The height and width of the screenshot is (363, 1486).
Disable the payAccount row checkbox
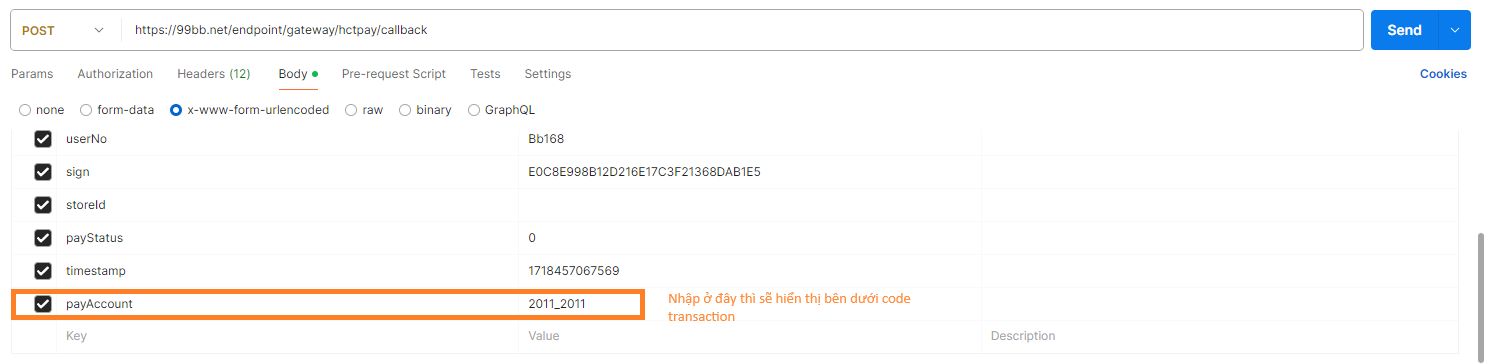coord(43,304)
